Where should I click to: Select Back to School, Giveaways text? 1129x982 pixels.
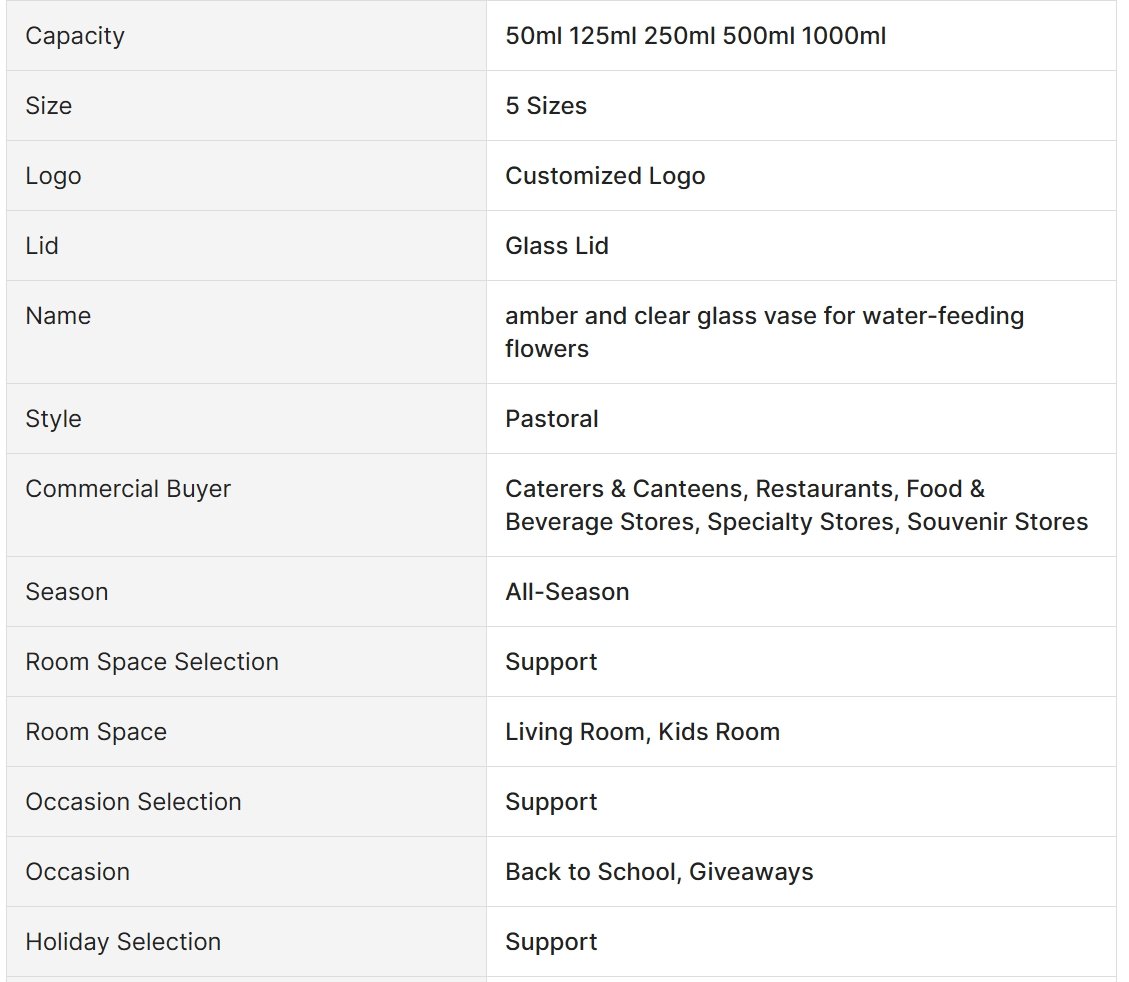(659, 872)
